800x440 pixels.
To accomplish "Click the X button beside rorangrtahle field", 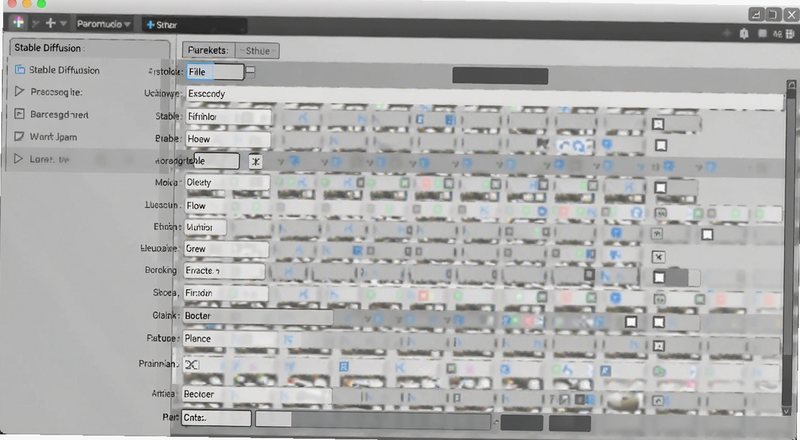I will click(256, 161).
